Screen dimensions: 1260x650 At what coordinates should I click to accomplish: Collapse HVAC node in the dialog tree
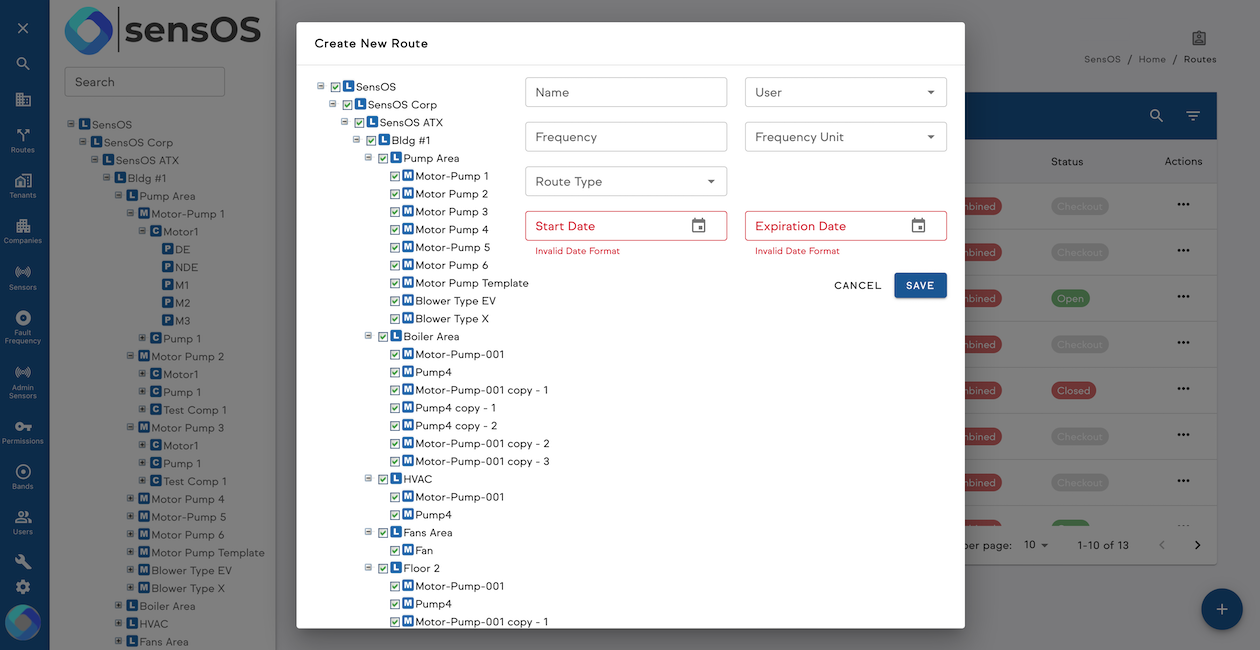coord(369,479)
